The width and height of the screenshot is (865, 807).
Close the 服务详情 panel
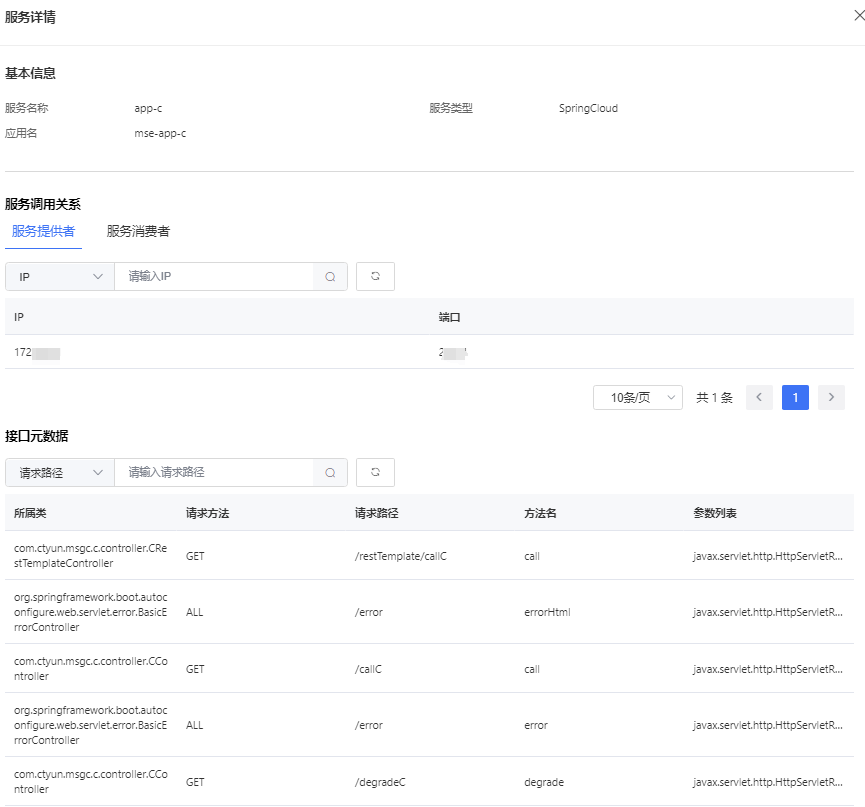click(x=859, y=16)
